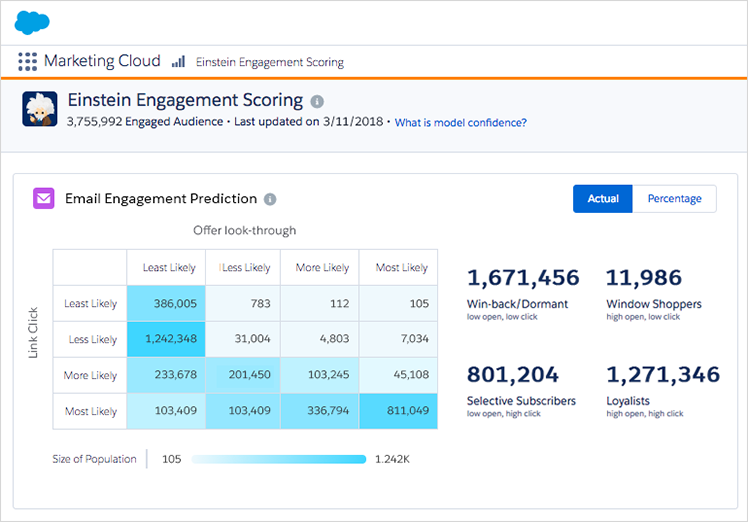The image size is (748, 522).
Task: Open info icon beside Email Engagement Prediction
Action: [270, 199]
